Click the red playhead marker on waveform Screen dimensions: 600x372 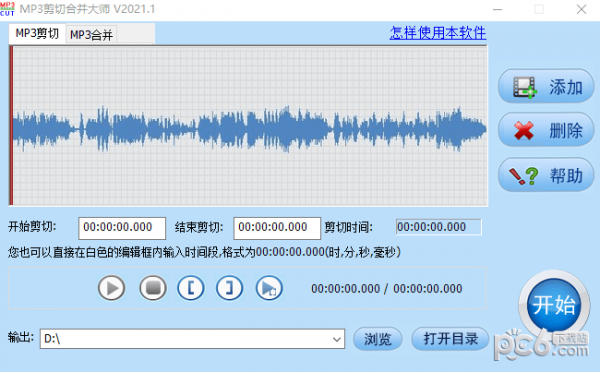pyautogui.click(x=11, y=126)
